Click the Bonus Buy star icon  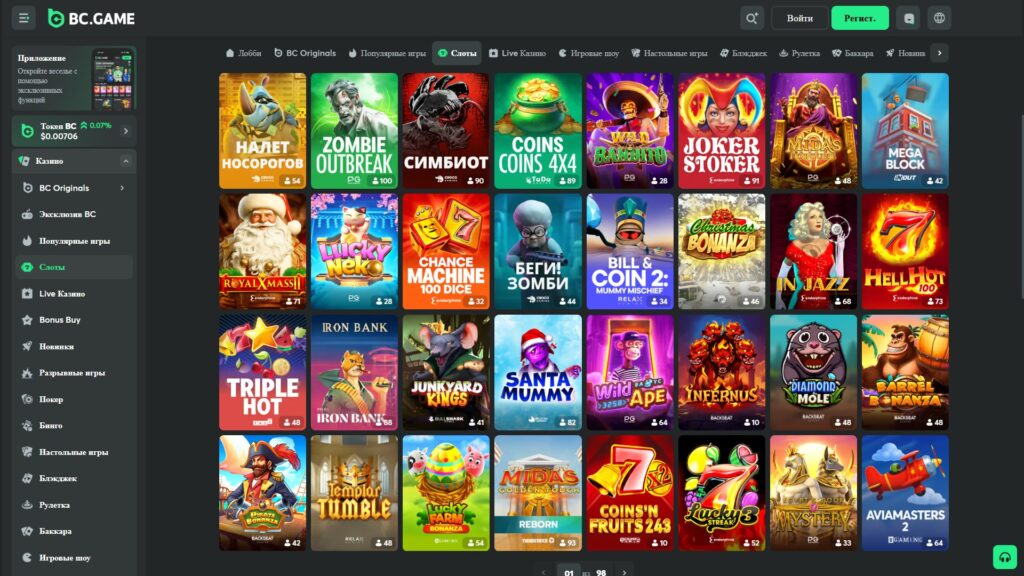coord(27,320)
